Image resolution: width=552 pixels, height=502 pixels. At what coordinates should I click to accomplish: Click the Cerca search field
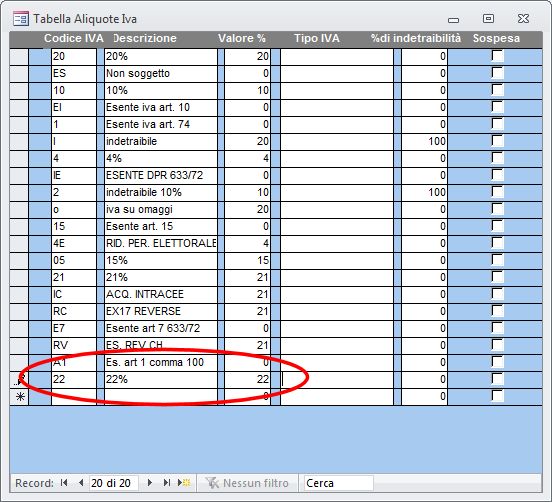click(x=338, y=483)
